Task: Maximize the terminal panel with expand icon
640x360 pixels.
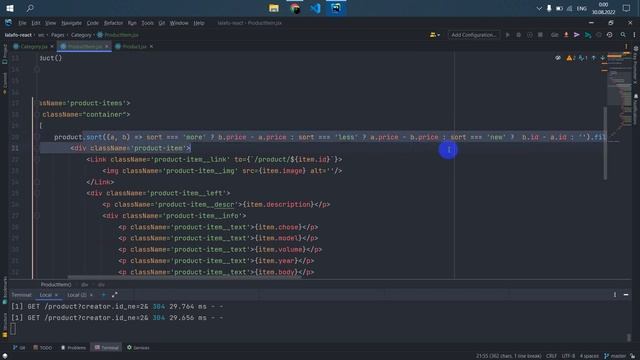Action: [x=115, y=295]
